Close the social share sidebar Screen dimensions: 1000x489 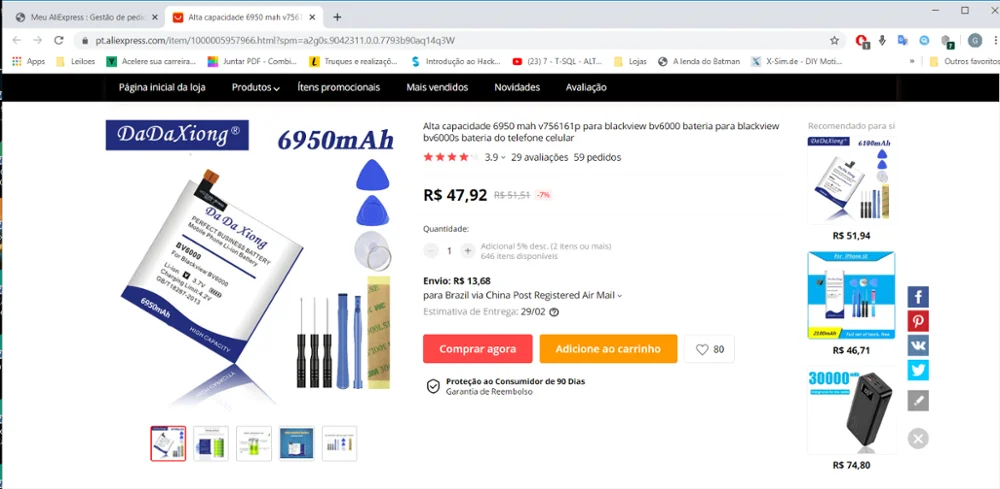click(x=918, y=438)
